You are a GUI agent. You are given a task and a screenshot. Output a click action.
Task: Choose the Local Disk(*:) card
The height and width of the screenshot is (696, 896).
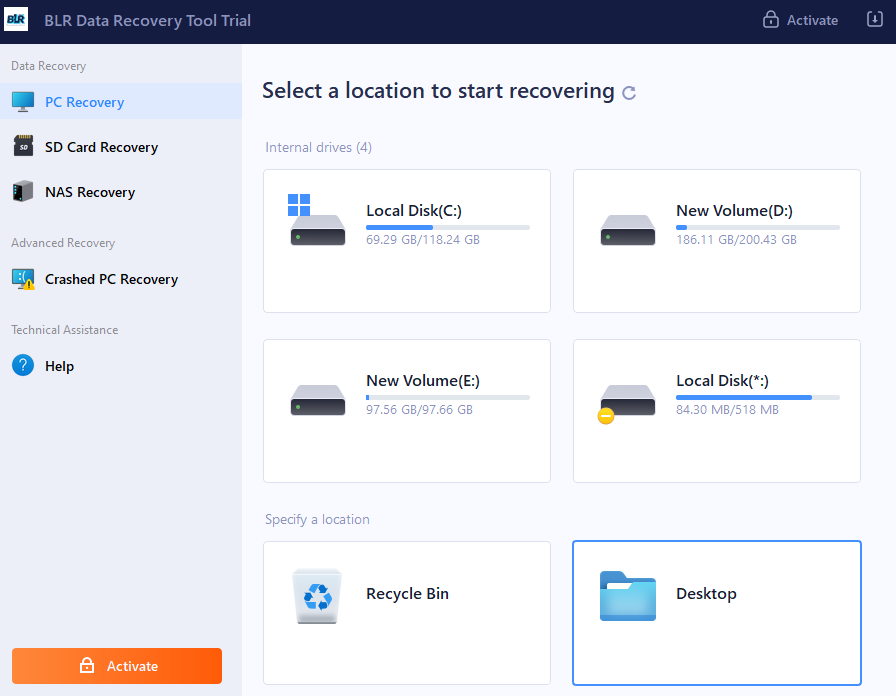(717, 411)
